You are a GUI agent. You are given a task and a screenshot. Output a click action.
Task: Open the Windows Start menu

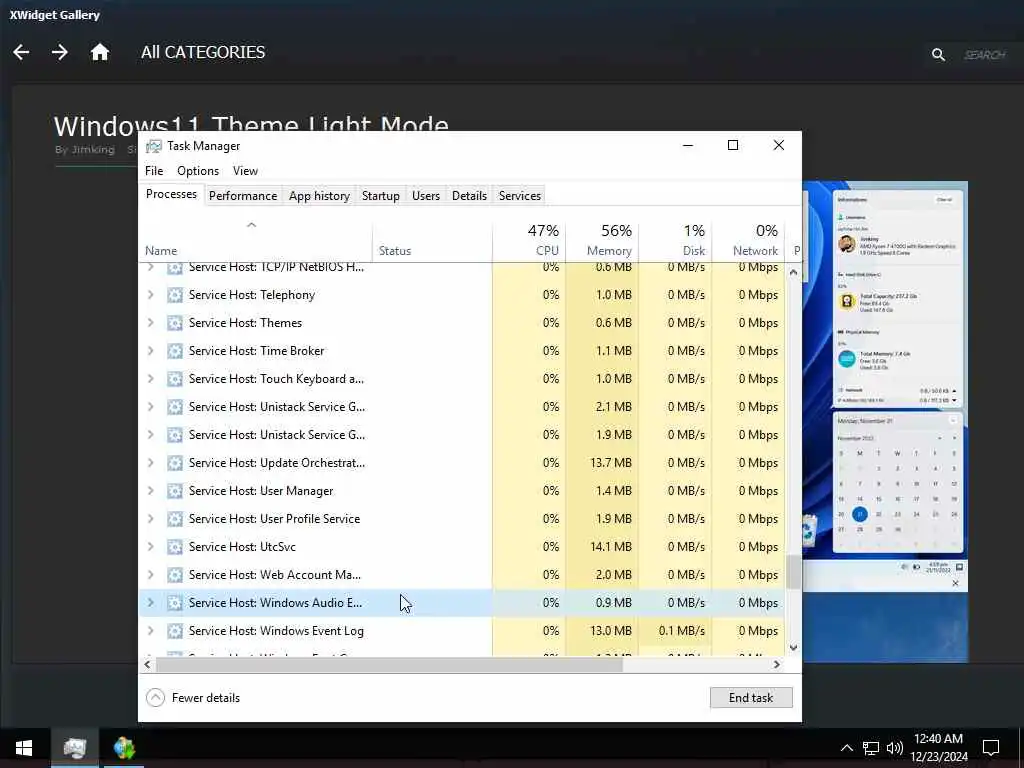(24, 748)
